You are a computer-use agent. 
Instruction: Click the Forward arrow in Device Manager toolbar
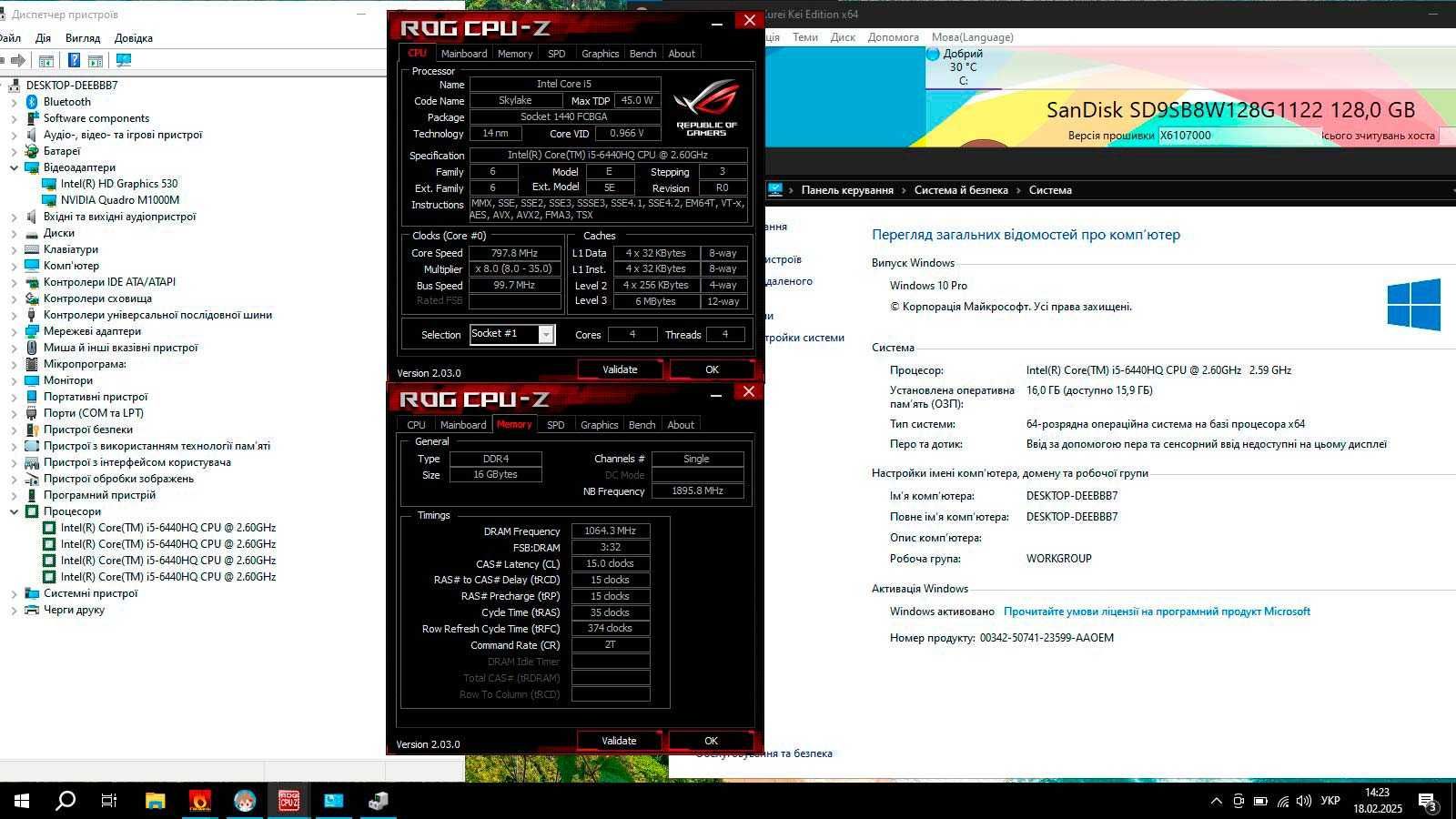[18, 60]
